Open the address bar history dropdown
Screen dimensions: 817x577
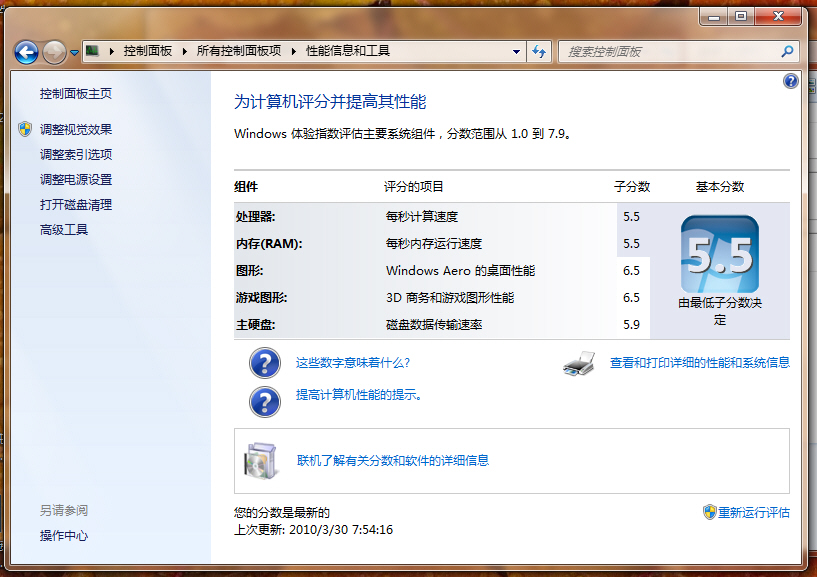pyautogui.click(x=516, y=52)
